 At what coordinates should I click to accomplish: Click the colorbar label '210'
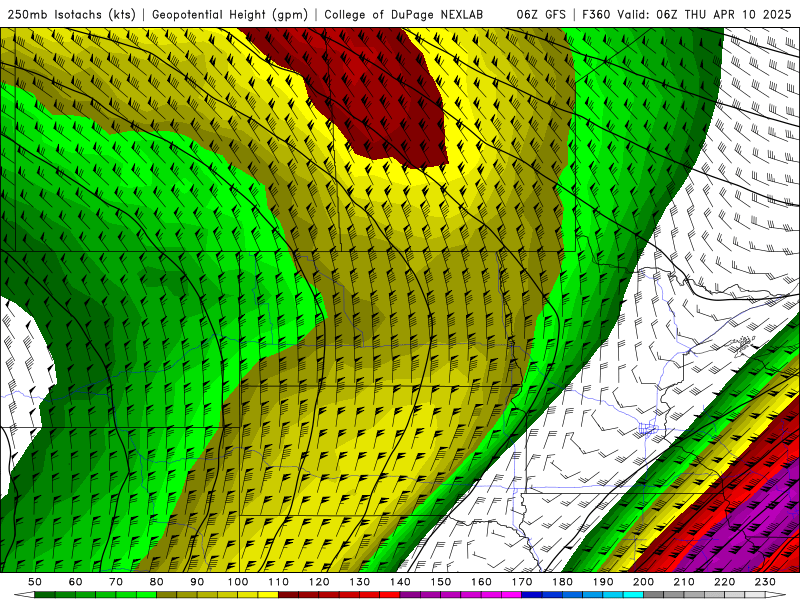pyautogui.click(x=684, y=582)
